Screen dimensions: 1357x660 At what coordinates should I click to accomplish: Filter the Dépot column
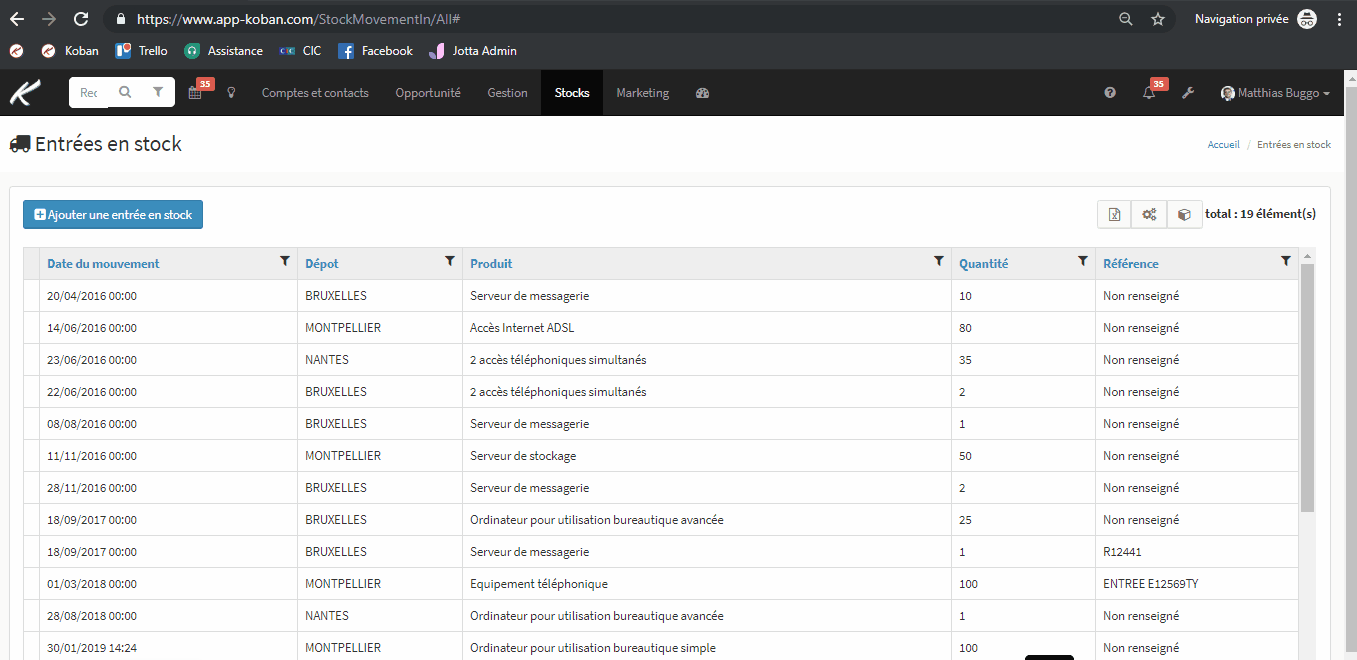(x=449, y=261)
